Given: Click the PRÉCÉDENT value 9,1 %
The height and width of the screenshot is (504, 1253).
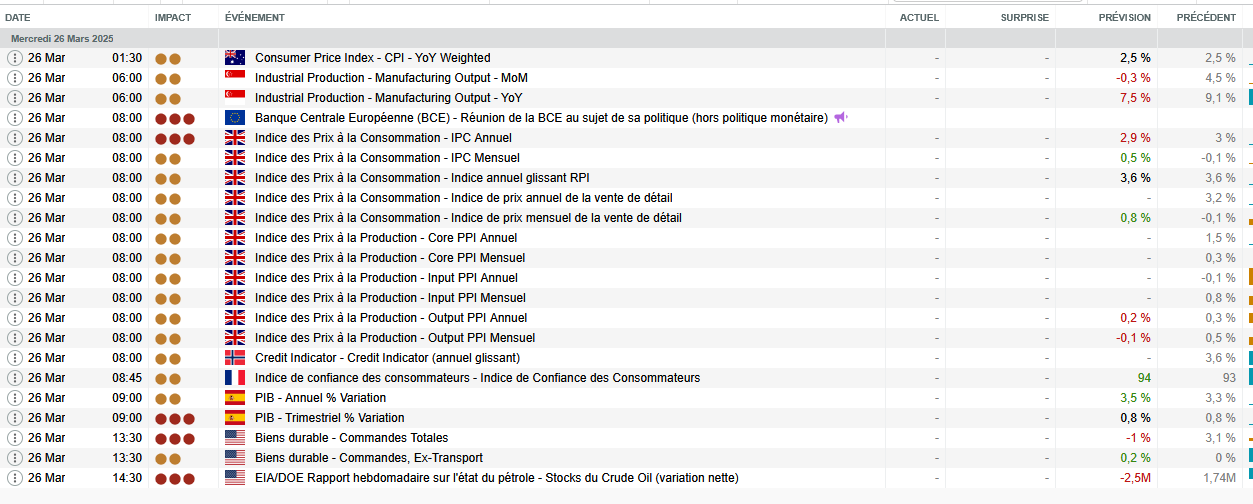Looking at the screenshot, I should tap(1220, 98).
